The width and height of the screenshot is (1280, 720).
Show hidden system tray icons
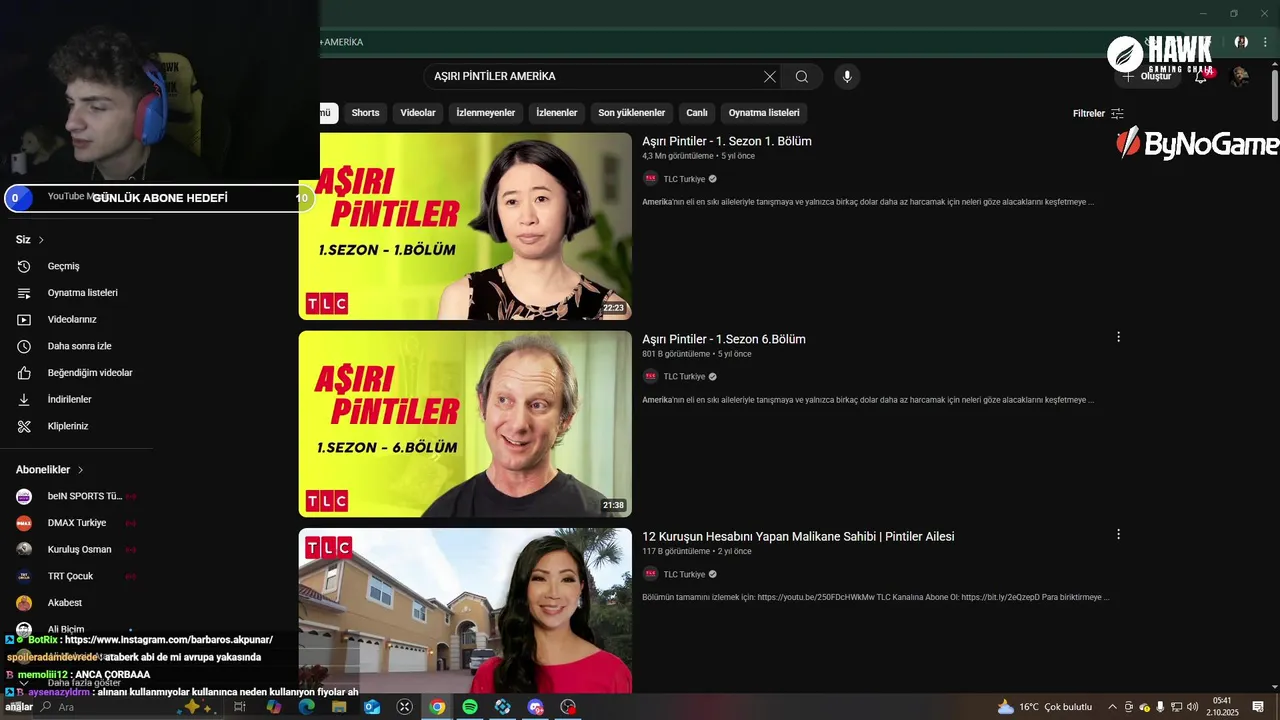(x=1112, y=707)
